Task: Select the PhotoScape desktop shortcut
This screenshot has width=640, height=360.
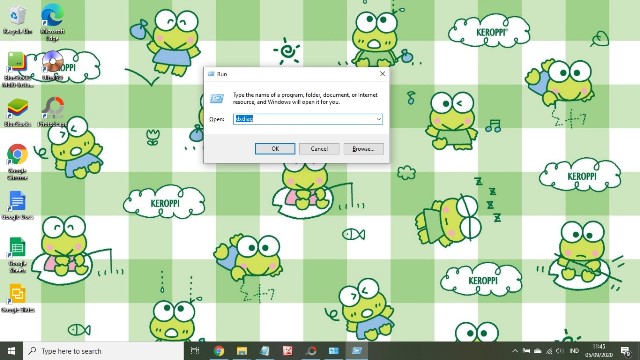Action: click(52, 112)
